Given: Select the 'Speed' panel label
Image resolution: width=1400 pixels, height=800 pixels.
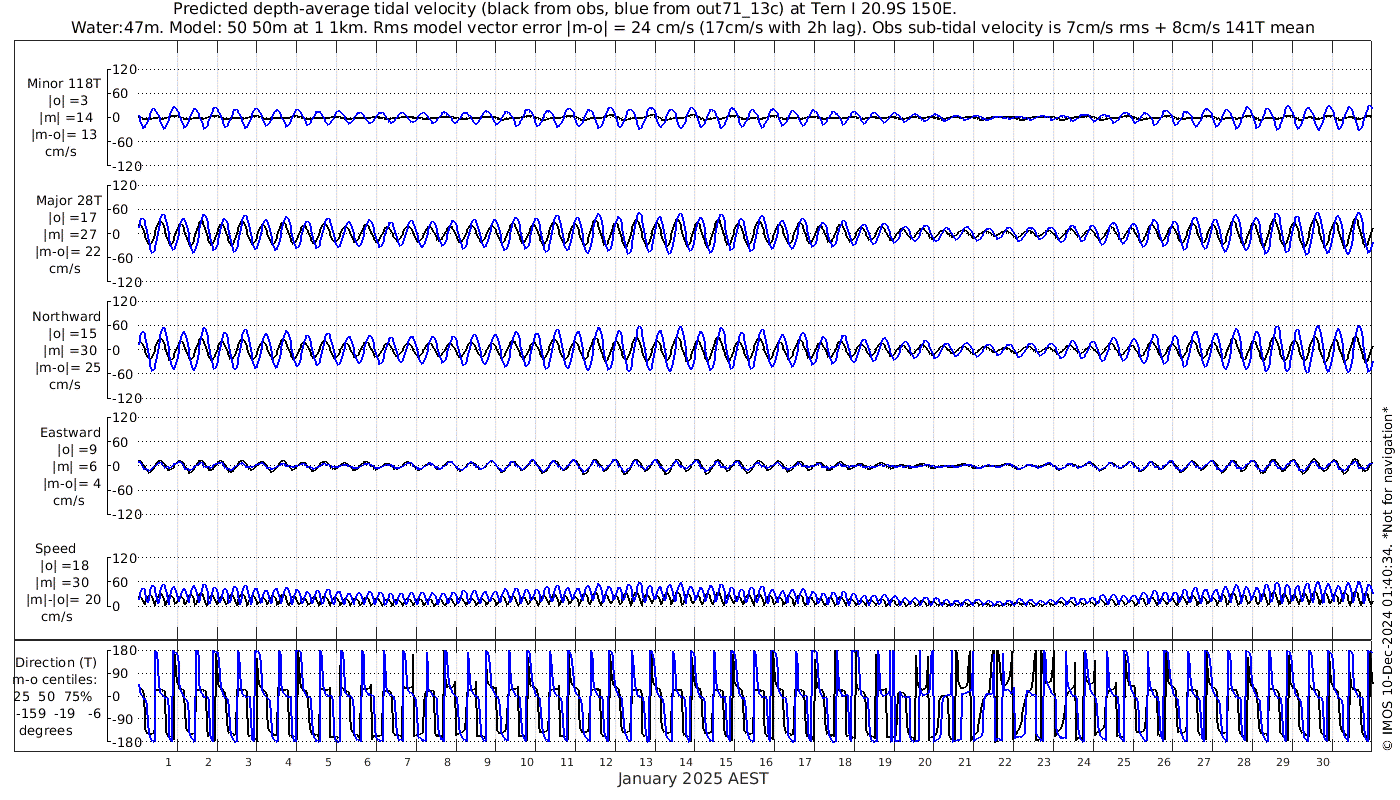Looking at the screenshot, I should point(55,549).
